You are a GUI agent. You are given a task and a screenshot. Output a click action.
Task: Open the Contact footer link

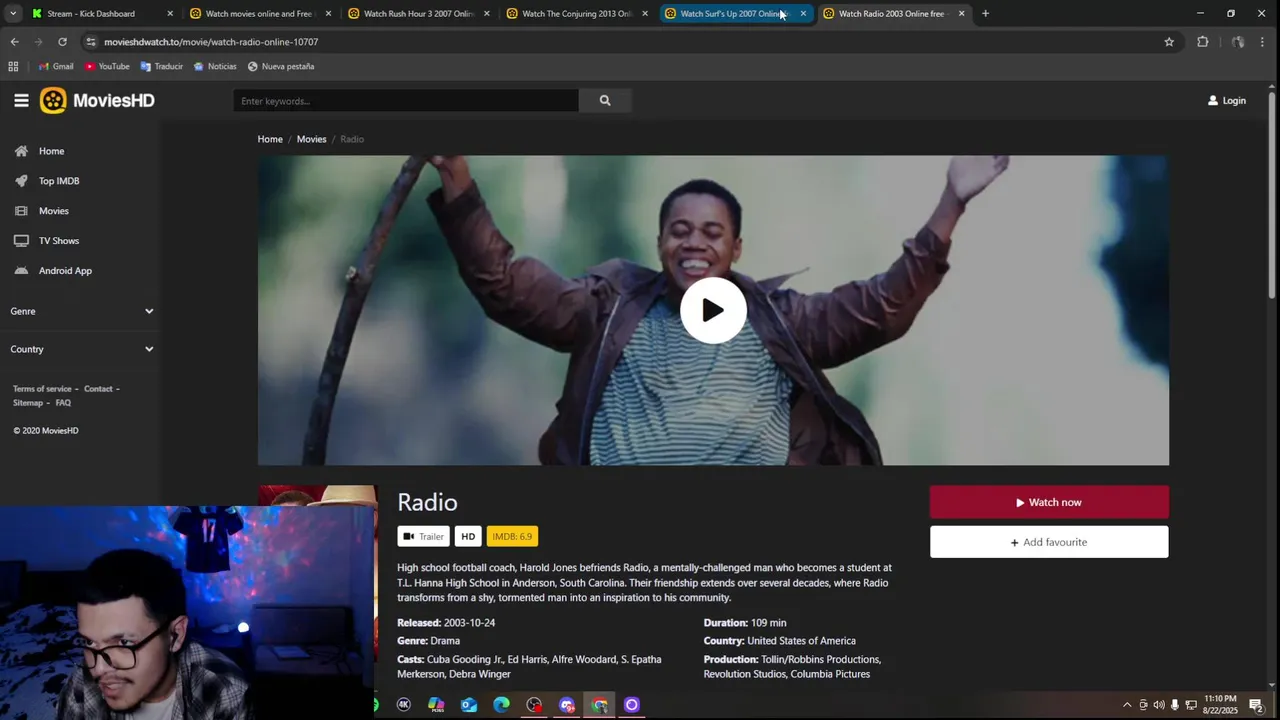point(98,389)
